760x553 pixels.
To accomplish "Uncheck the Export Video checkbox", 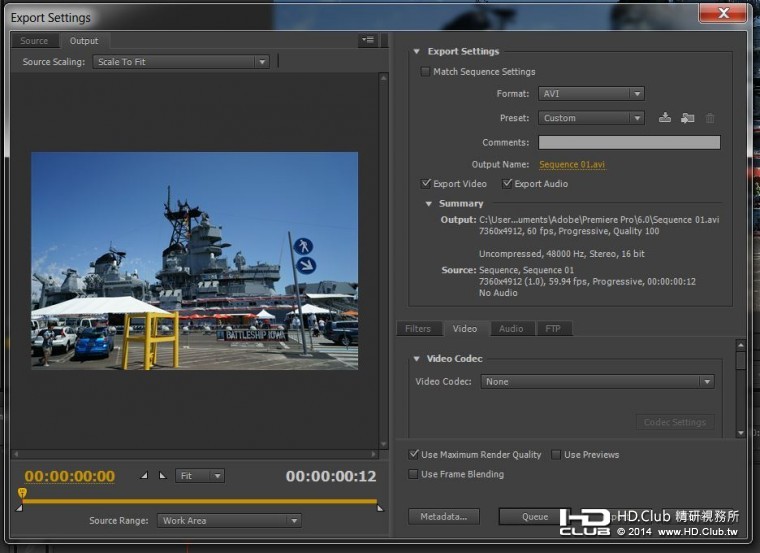I will coord(427,184).
